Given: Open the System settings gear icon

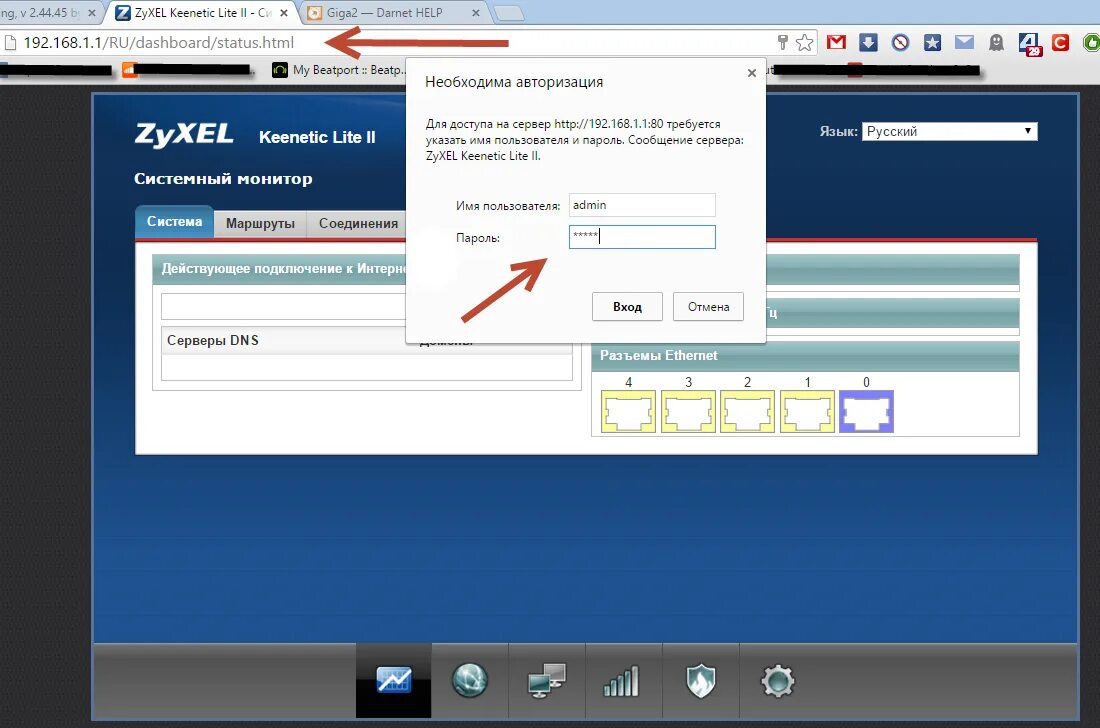Looking at the screenshot, I should [777, 681].
